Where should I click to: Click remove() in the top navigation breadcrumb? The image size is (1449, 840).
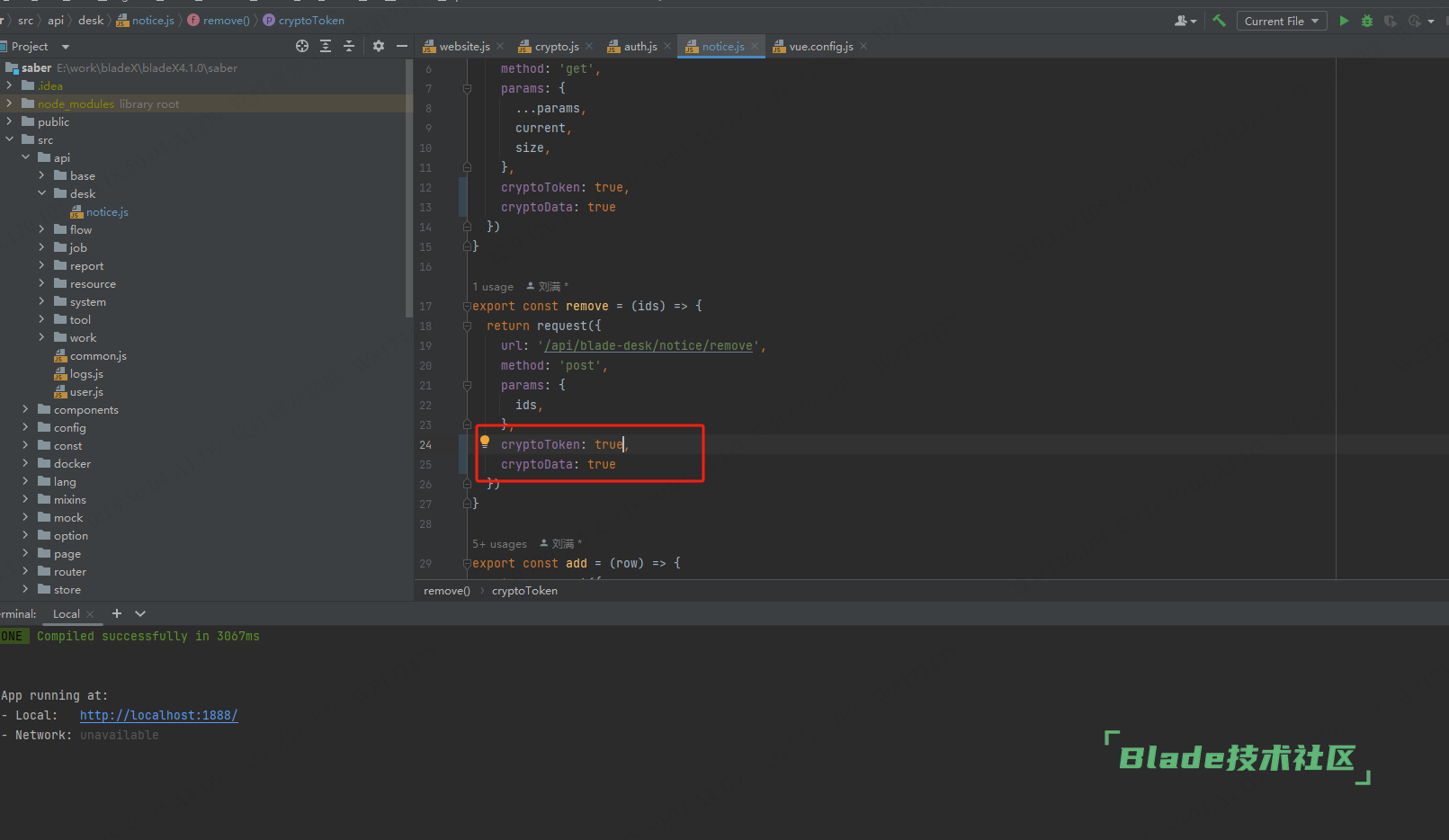pos(219,21)
